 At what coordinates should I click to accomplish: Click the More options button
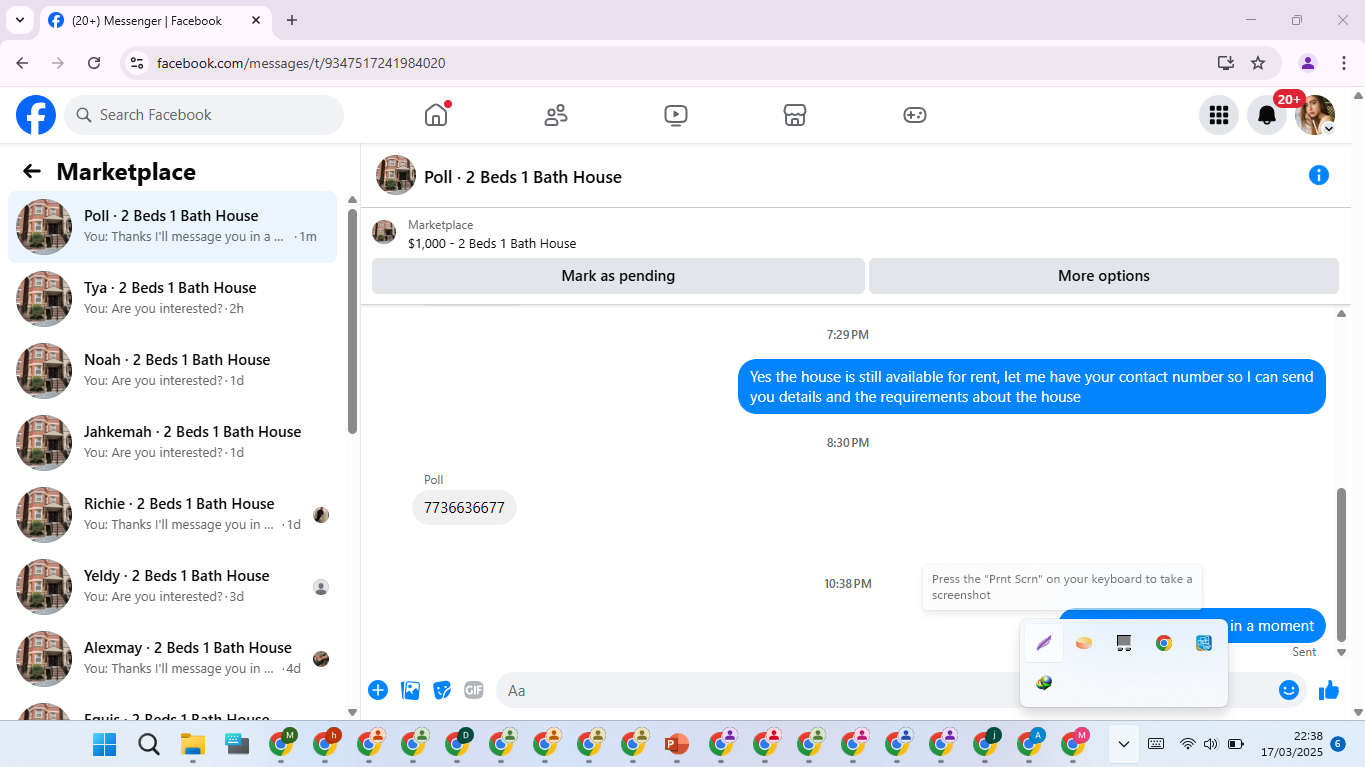(1104, 276)
